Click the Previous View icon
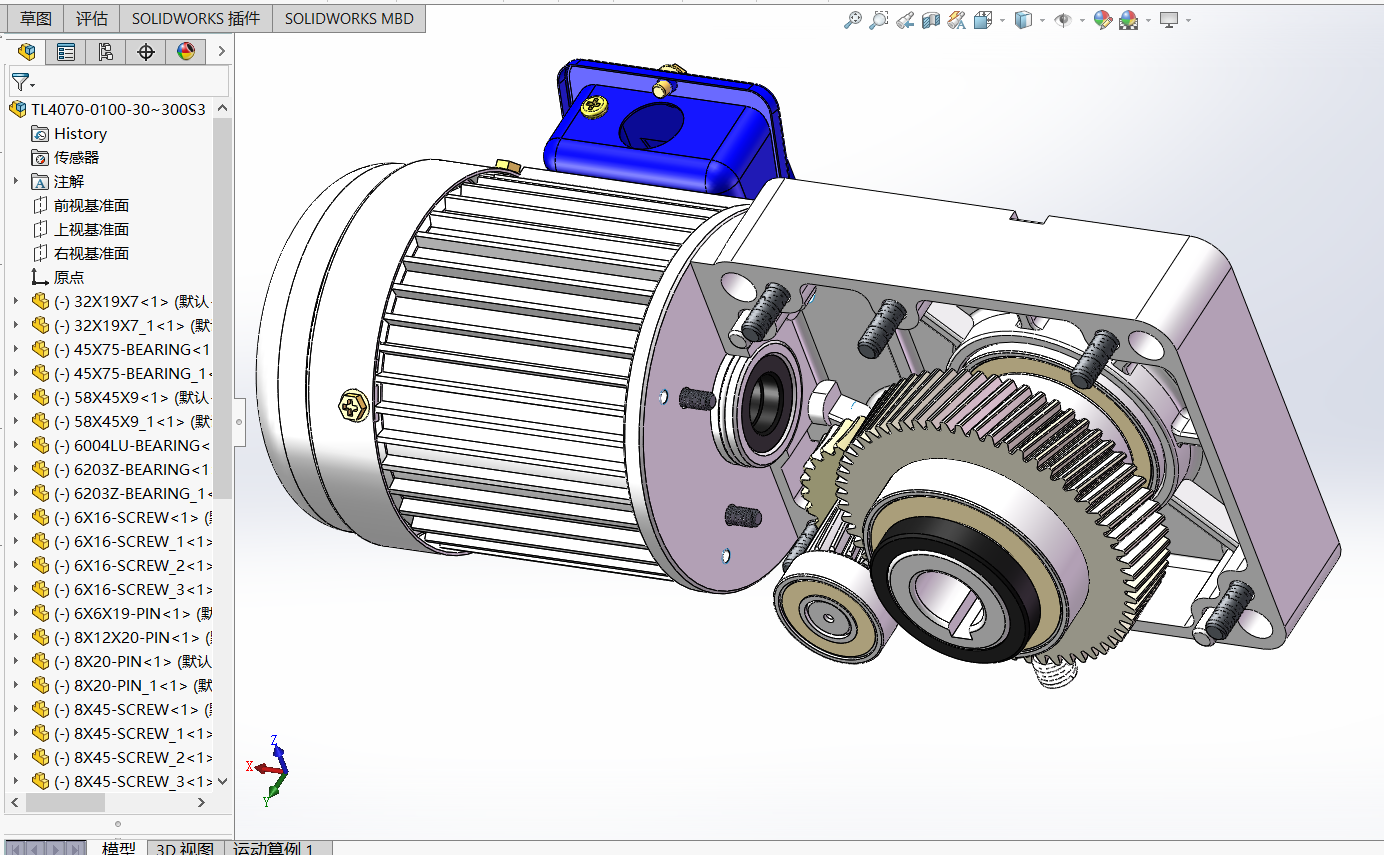 (905, 19)
